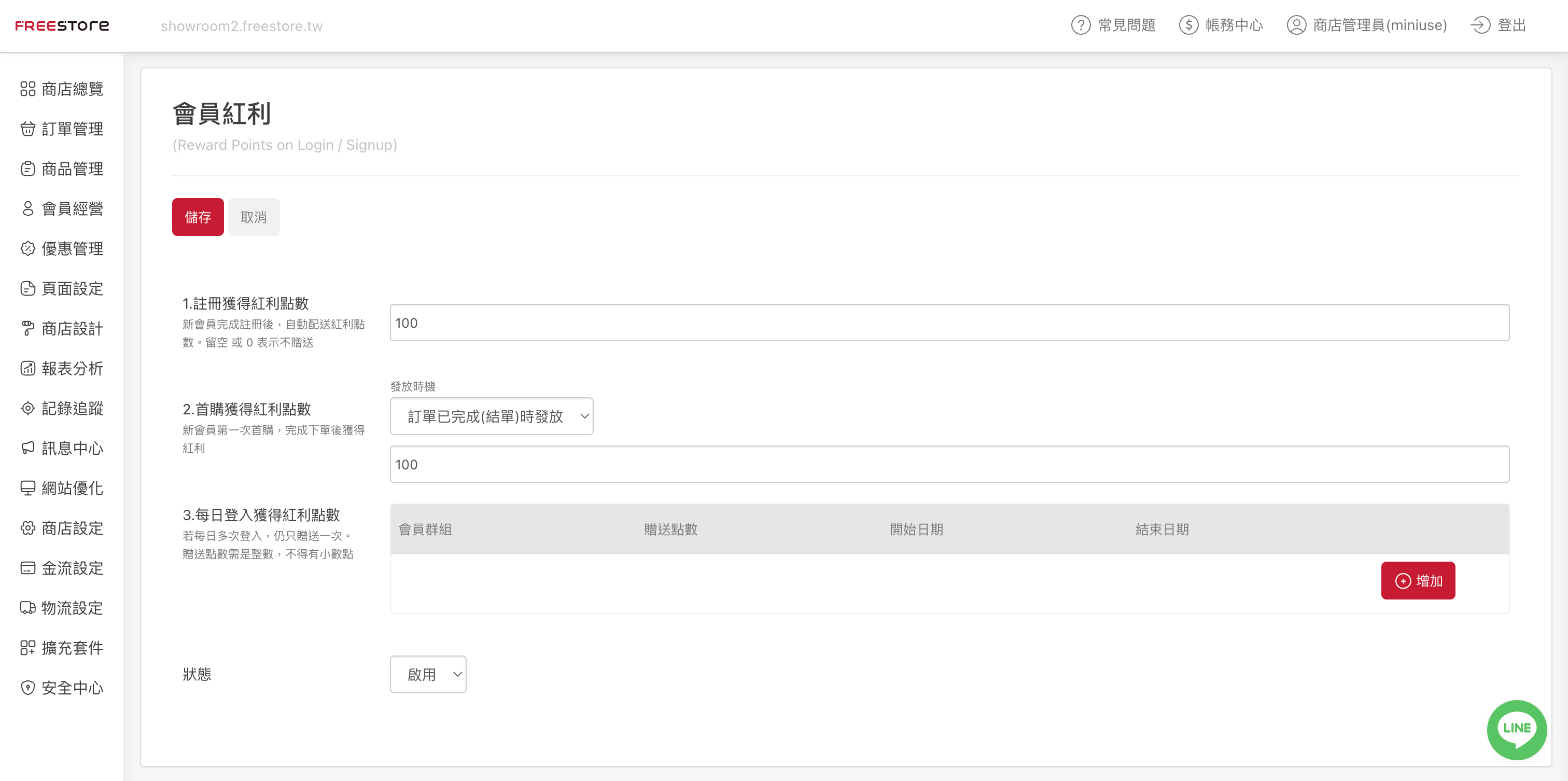Open 會員經營 in the sidebar

point(72,209)
